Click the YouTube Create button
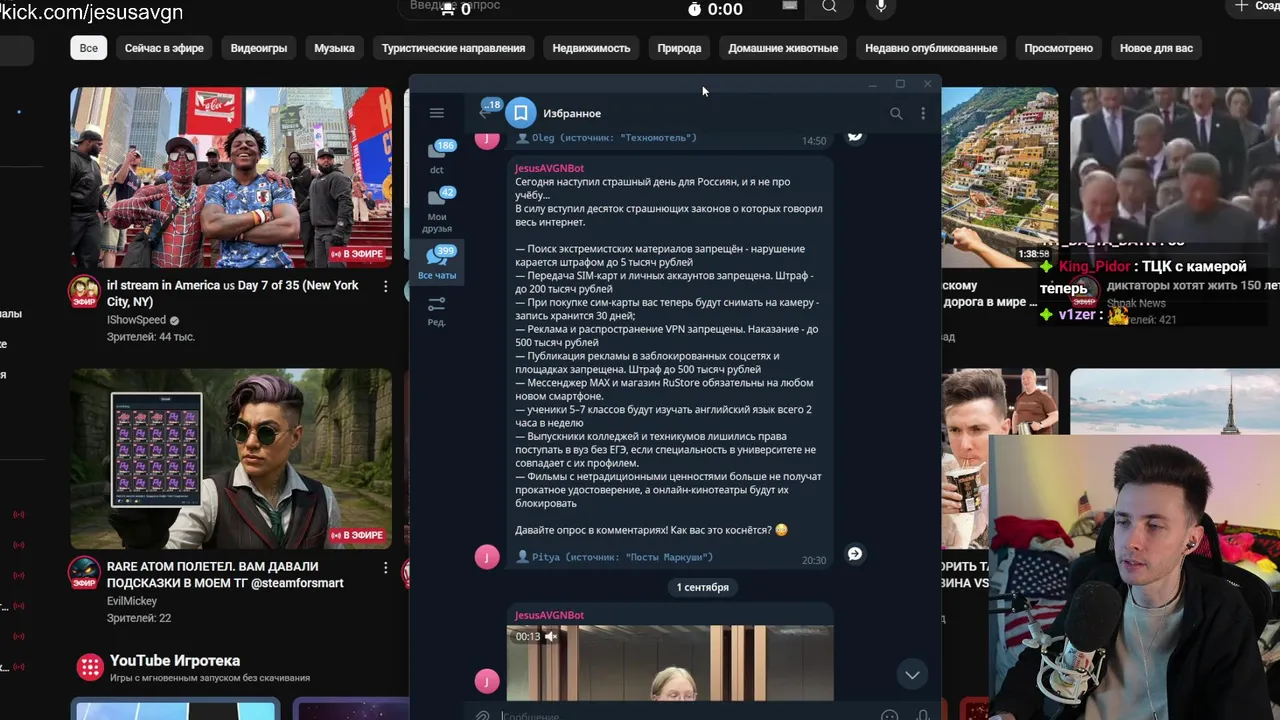This screenshot has width=1280, height=720. click(x=1254, y=7)
